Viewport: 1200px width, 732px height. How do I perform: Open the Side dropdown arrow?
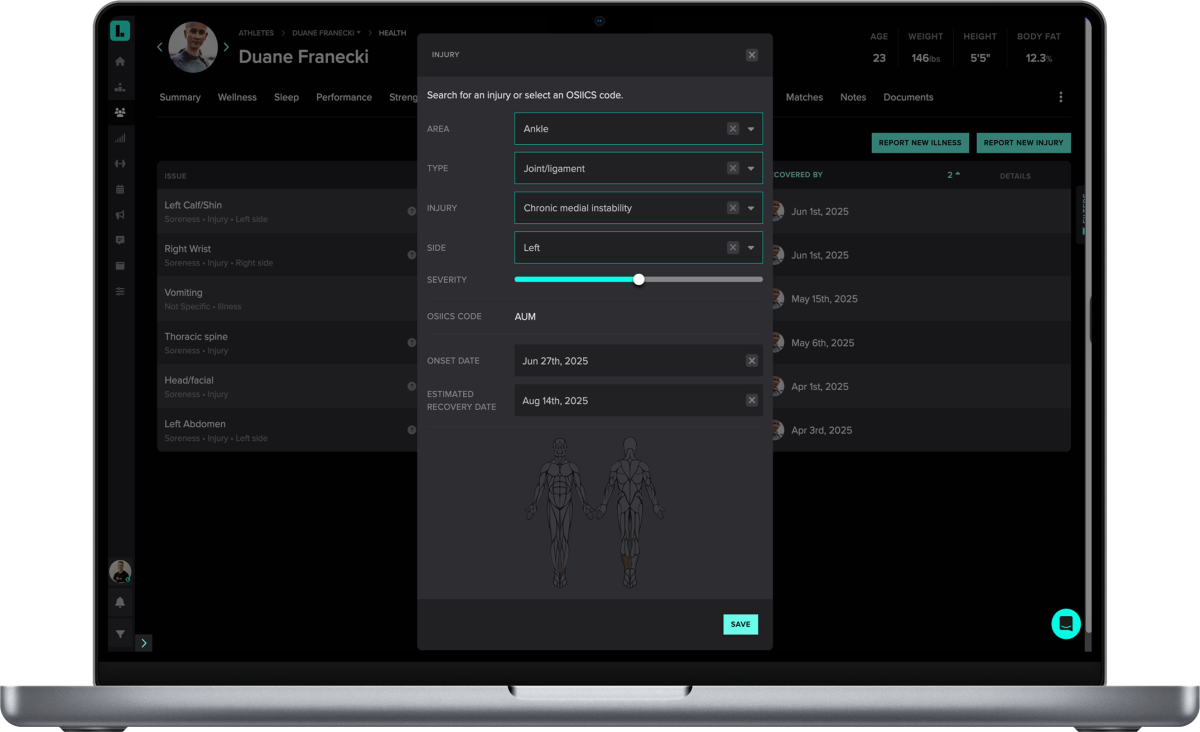tap(751, 248)
